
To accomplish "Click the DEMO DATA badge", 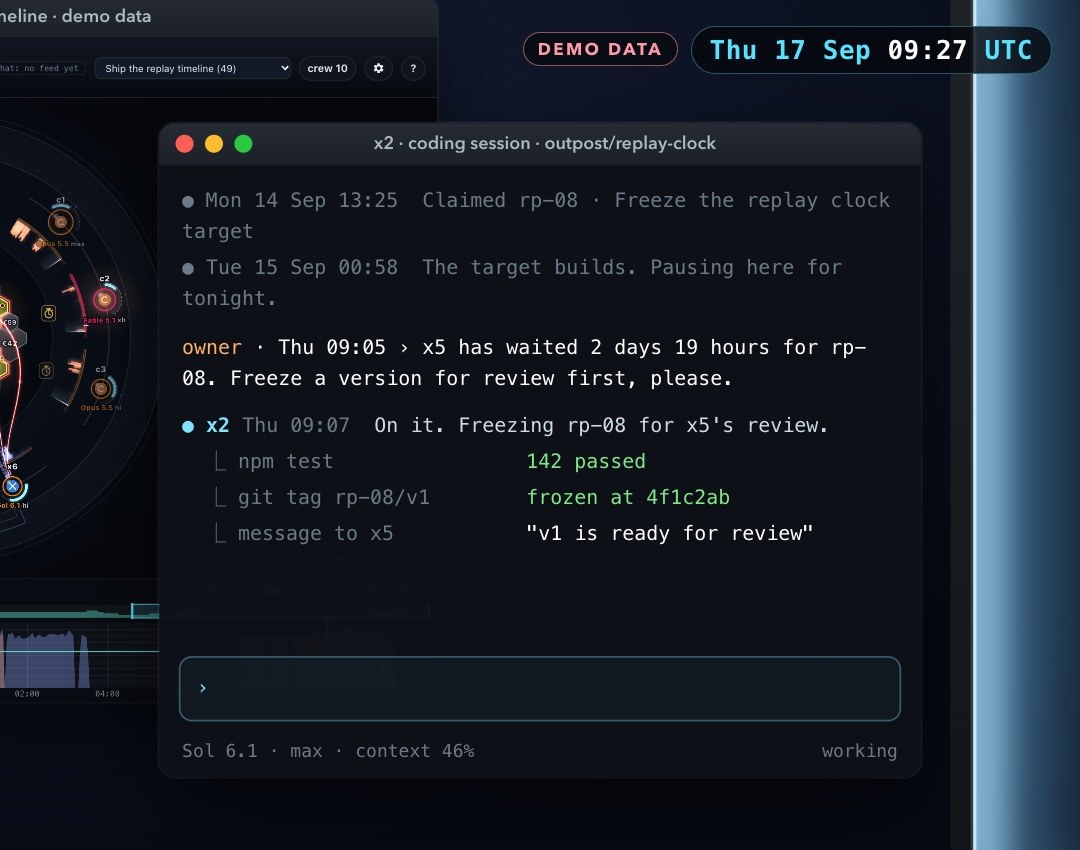I will pyautogui.click(x=600, y=49).
